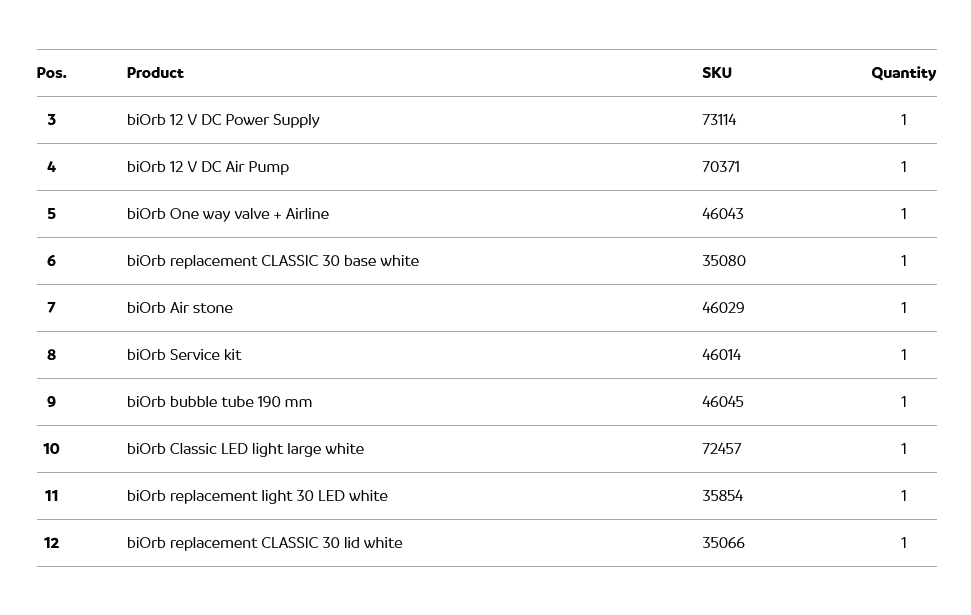Open biOrb 12 V DC Air Pump product

(x=208, y=167)
